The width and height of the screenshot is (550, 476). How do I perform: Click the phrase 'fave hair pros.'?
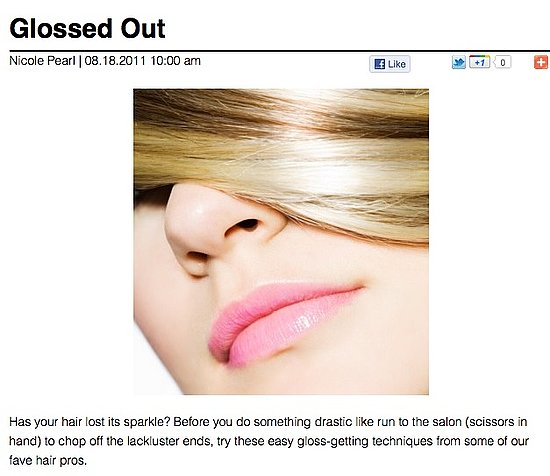[48, 460]
